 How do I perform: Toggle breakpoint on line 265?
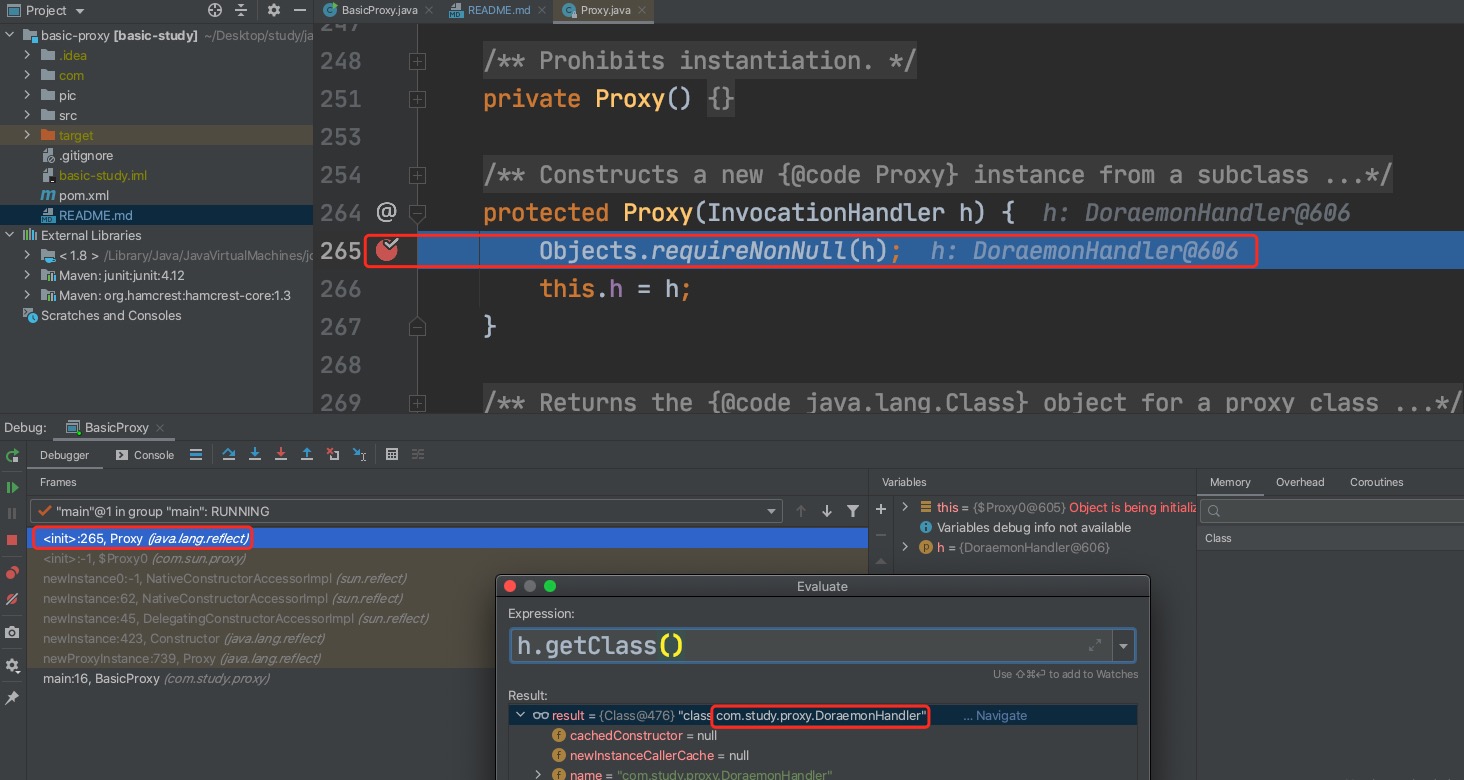tap(387, 250)
